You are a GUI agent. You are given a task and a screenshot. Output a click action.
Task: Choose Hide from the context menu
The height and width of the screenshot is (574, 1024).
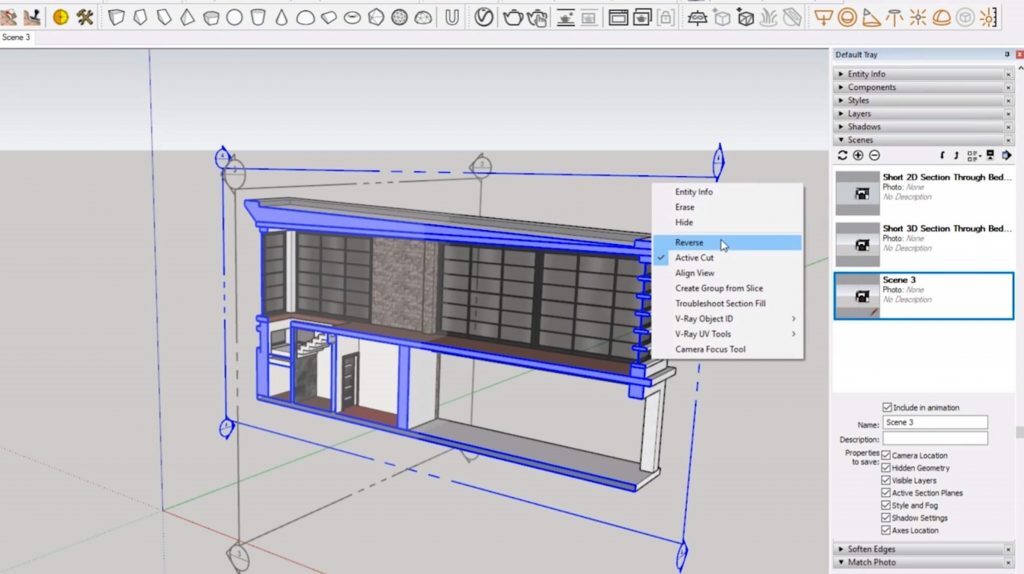pyautogui.click(x=728, y=222)
